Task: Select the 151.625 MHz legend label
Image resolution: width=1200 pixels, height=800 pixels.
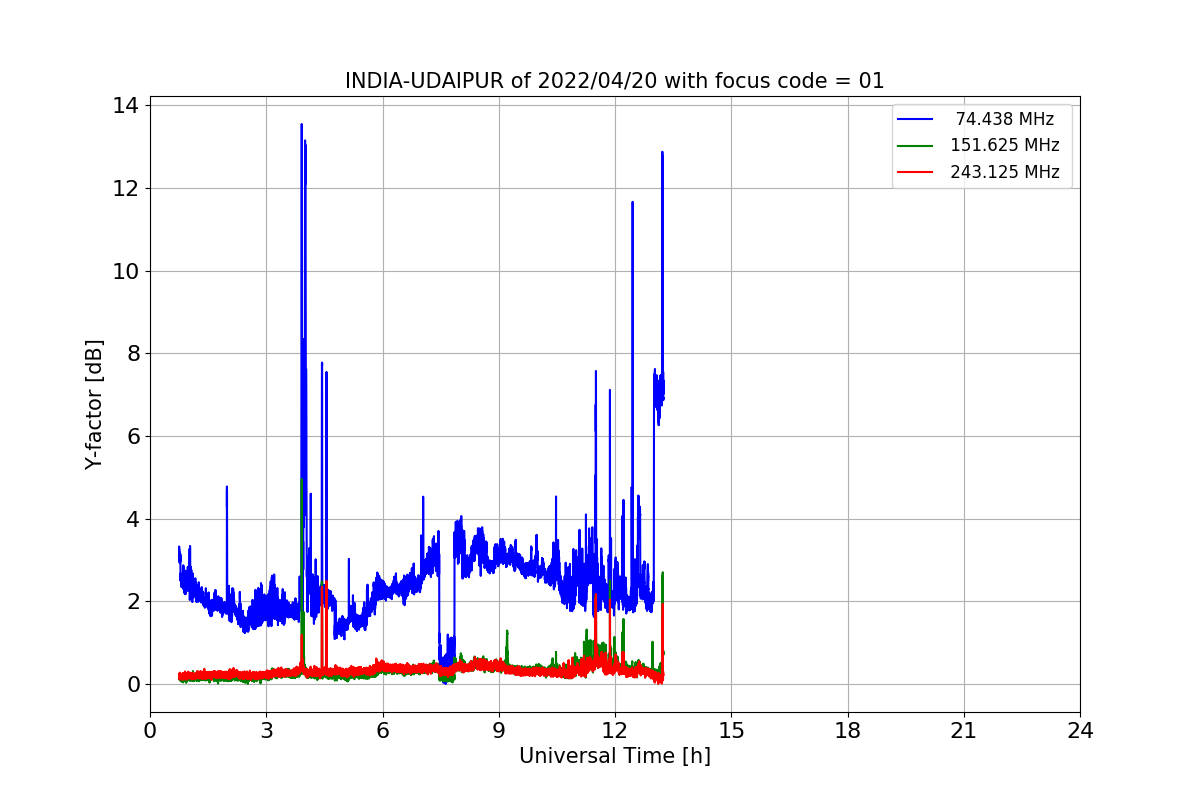Action: [1005, 145]
